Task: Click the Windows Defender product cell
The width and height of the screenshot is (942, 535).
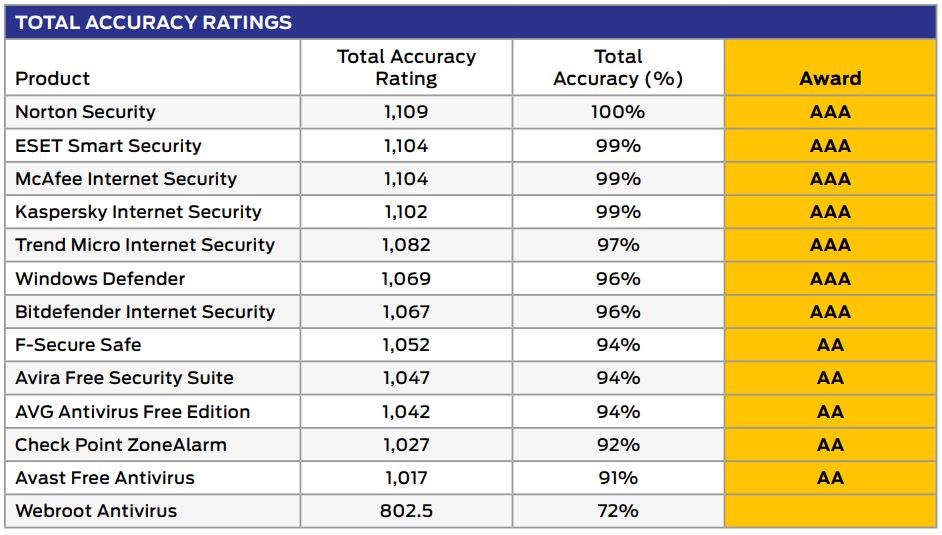Action: [100, 278]
